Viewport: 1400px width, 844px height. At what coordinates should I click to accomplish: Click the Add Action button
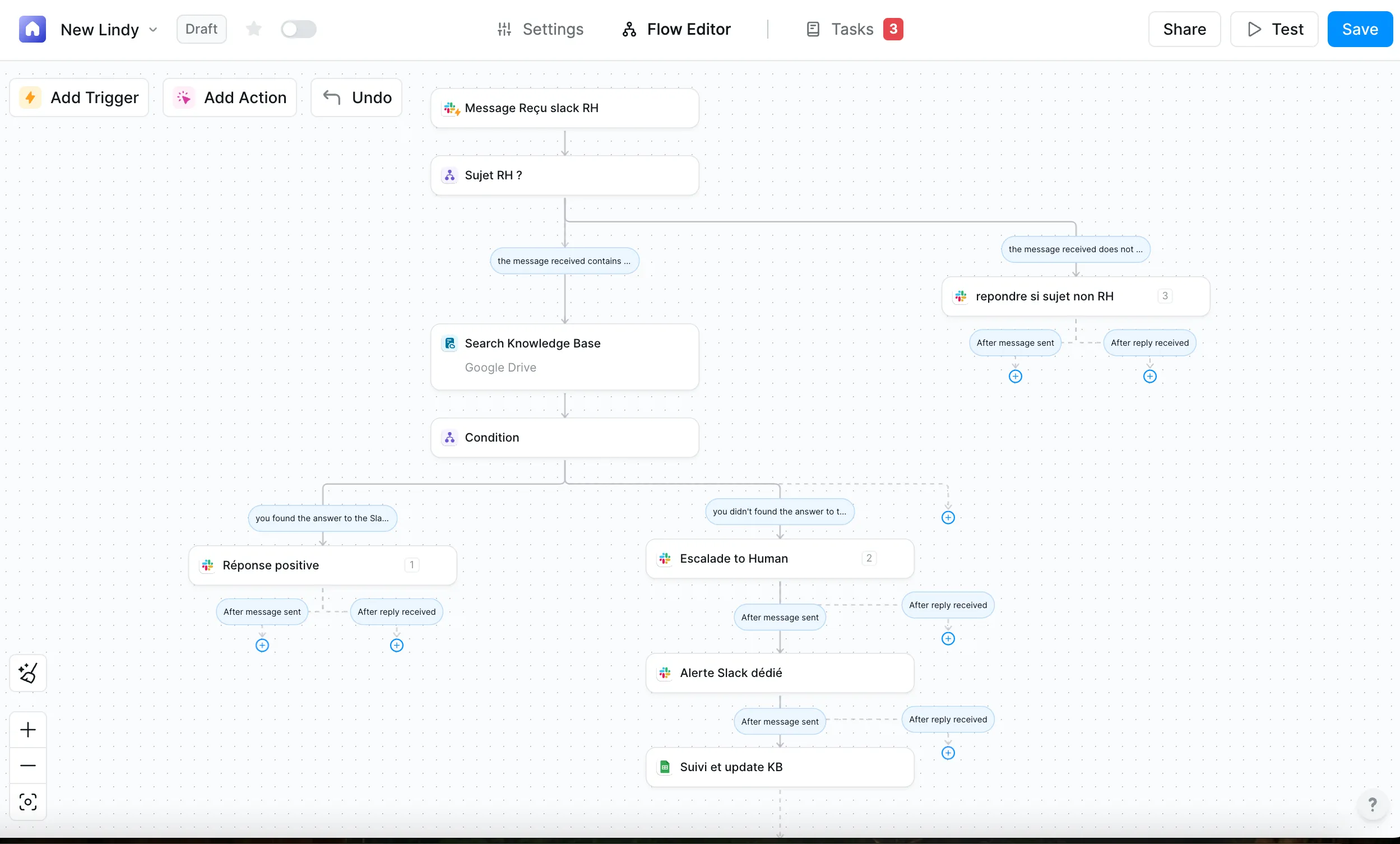click(229, 97)
